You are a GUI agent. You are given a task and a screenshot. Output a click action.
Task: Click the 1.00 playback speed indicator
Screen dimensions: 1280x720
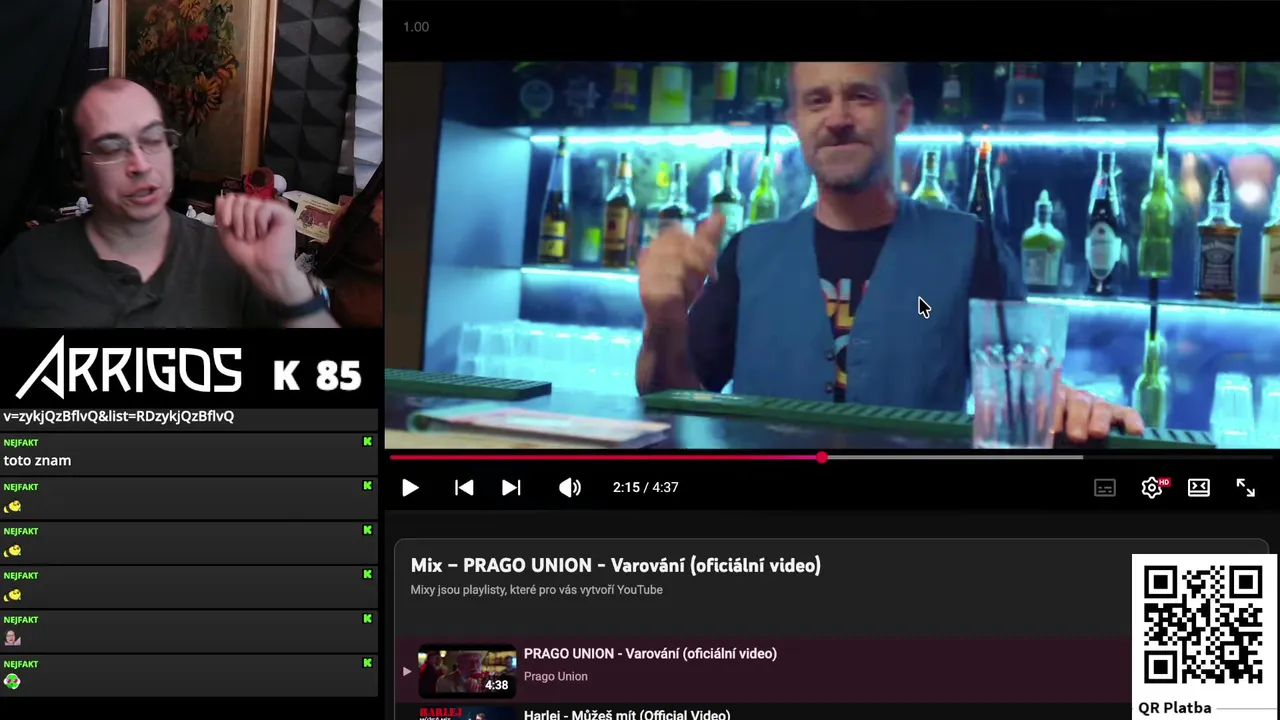(416, 27)
